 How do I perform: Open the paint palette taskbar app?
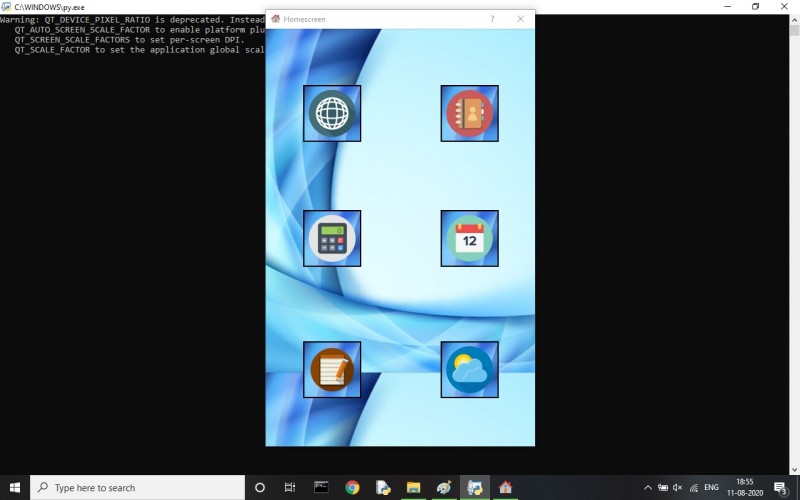(444, 488)
